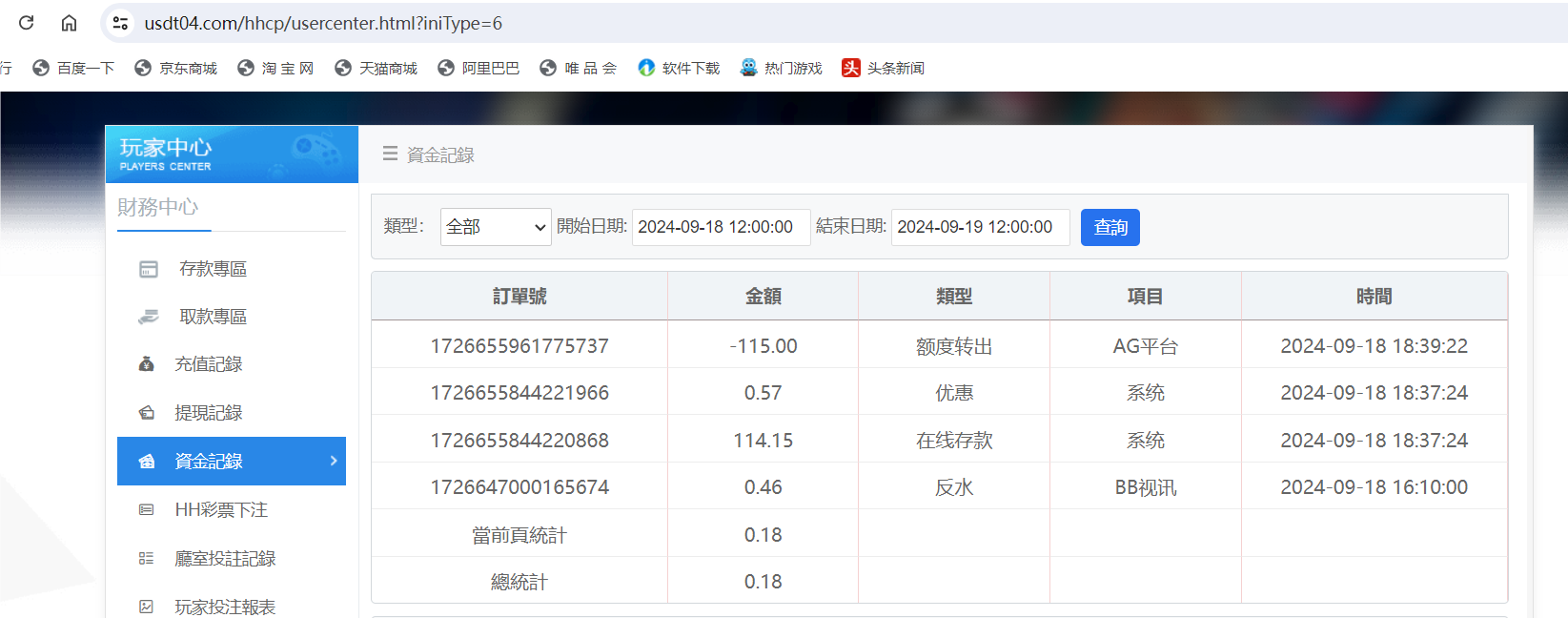The width and height of the screenshot is (1568, 618).
Task: Click the 存款專區 sidebar icon
Action: (x=149, y=269)
